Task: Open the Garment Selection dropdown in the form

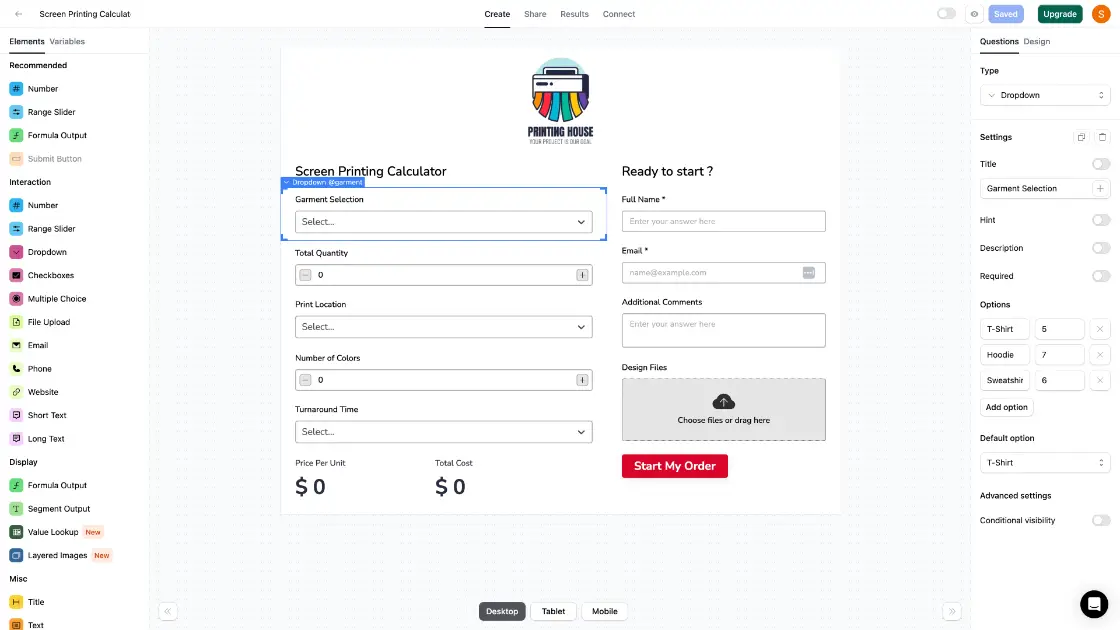Action: pos(443,222)
